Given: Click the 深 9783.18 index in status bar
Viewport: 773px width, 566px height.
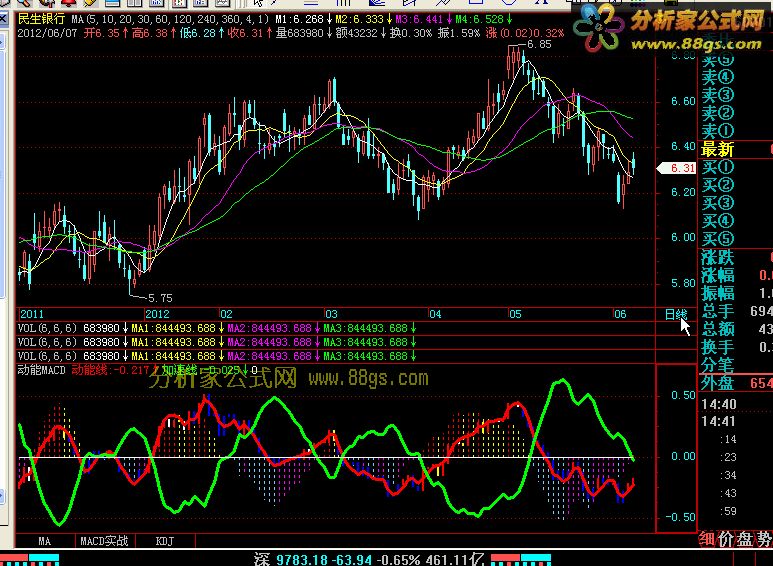Looking at the screenshot, I should (368, 559).
